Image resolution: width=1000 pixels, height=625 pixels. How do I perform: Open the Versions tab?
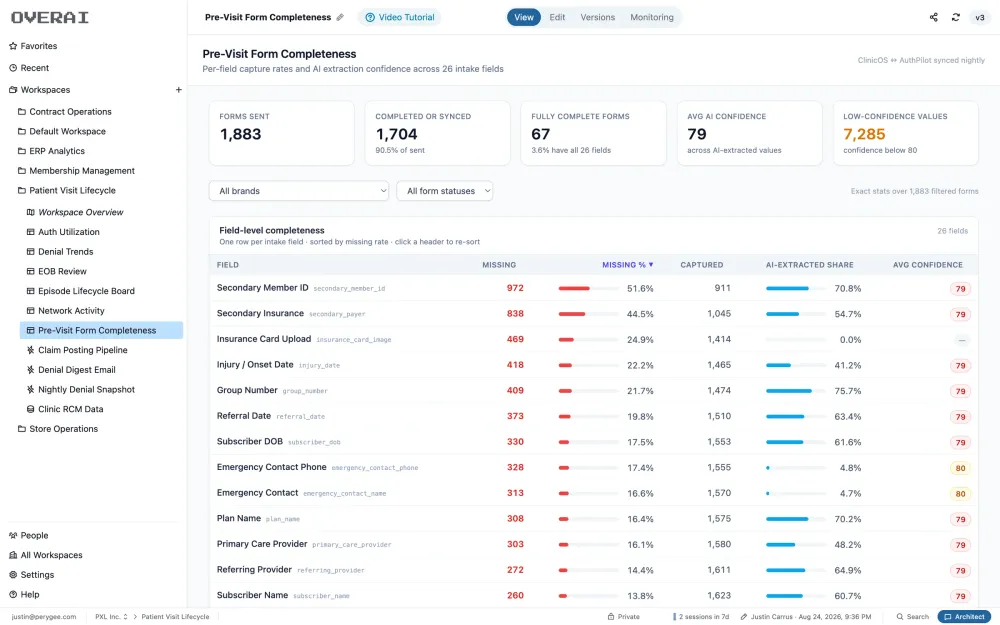point(598,17)
